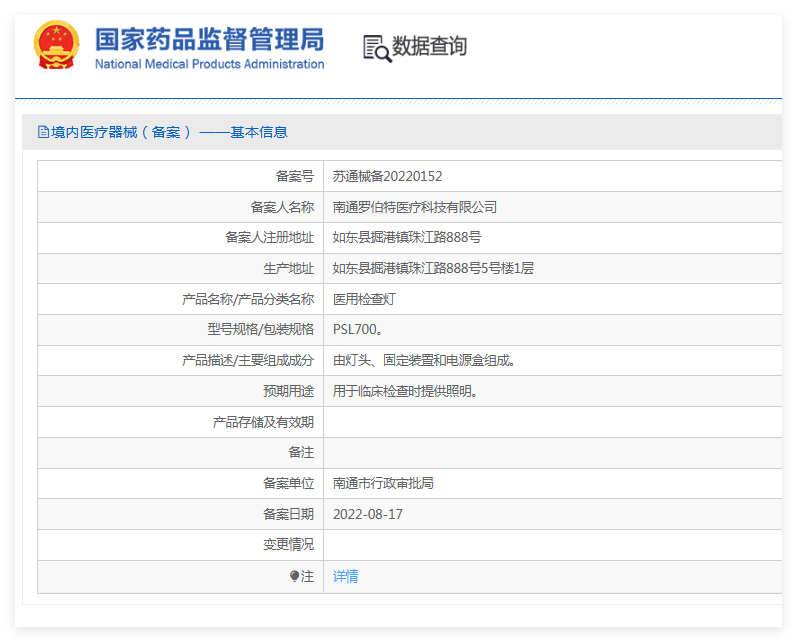Click the 备案人名称 label
The height and width of the screenshot is (642, 797).
[282, 207]
